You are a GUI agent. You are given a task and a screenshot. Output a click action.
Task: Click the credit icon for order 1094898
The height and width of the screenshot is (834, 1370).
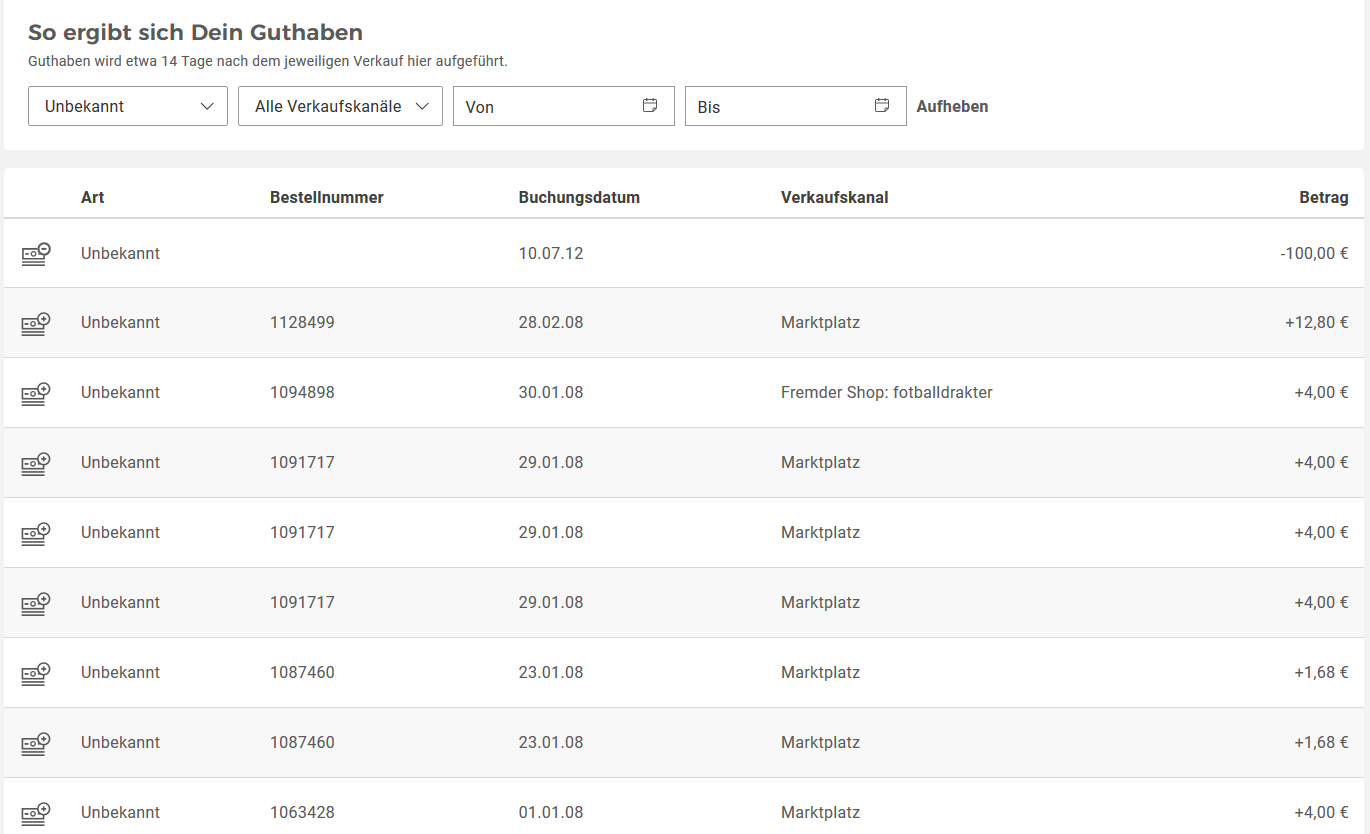36,393
